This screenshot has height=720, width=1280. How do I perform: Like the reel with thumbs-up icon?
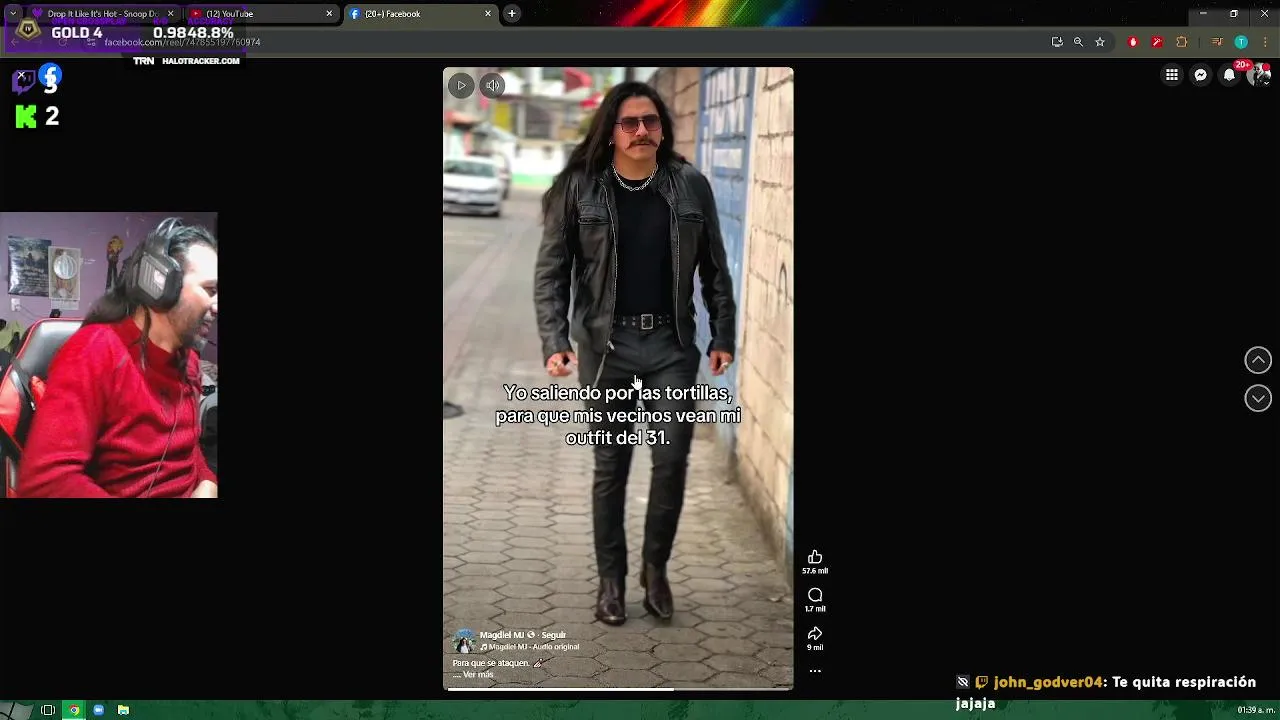[x=815, y=557]
